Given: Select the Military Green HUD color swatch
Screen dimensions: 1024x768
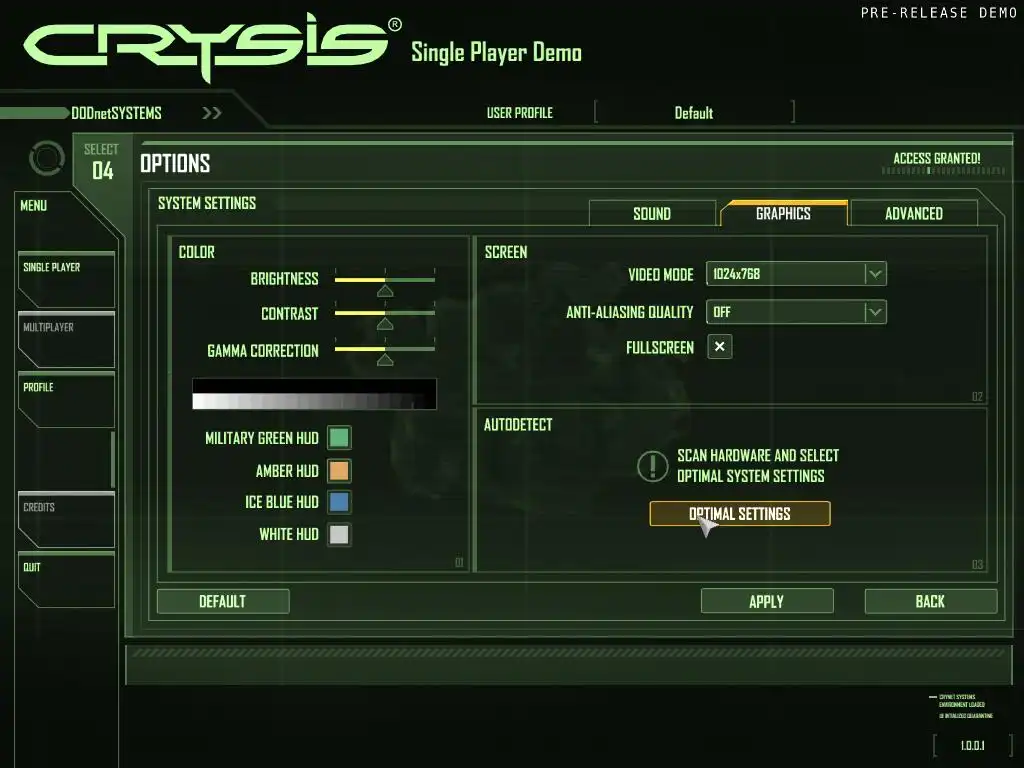Looking at the screenshot, I should pyautogui.click(x=339, y=438).
